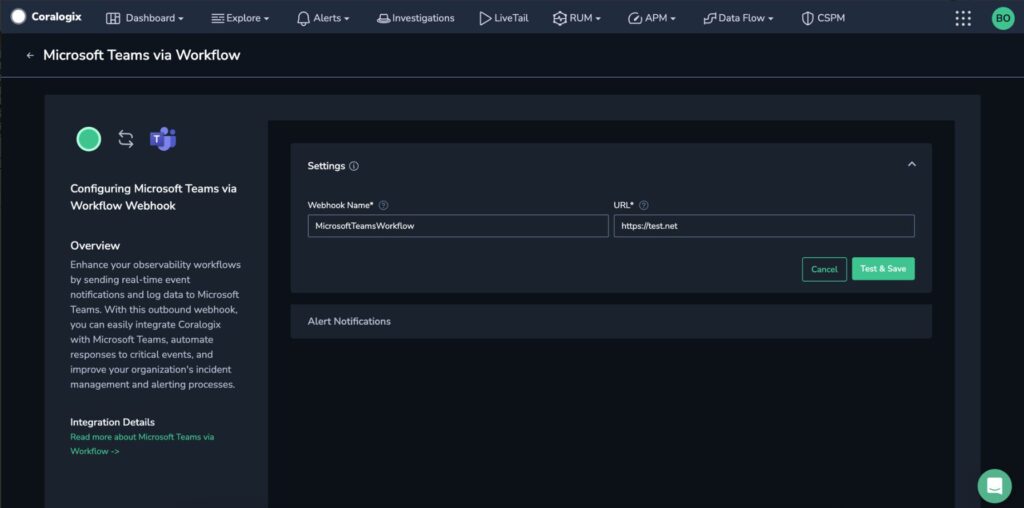Click the Coralogix logo icon
This screenshot has width=1024, height=508.
18,17
